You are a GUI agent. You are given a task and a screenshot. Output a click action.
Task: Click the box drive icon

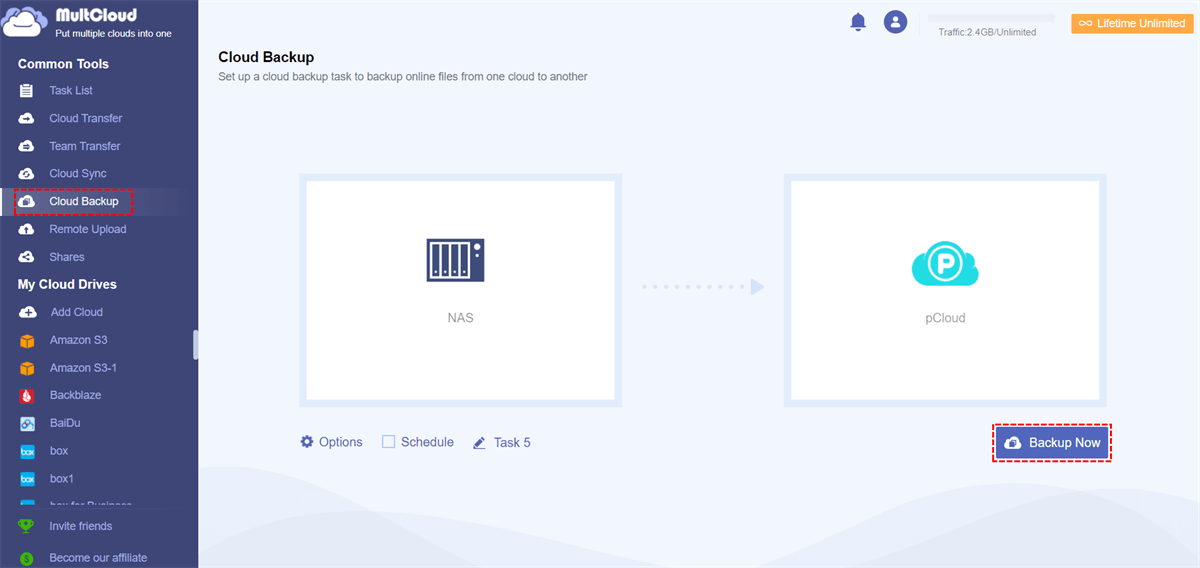click(x=28, y=452)
